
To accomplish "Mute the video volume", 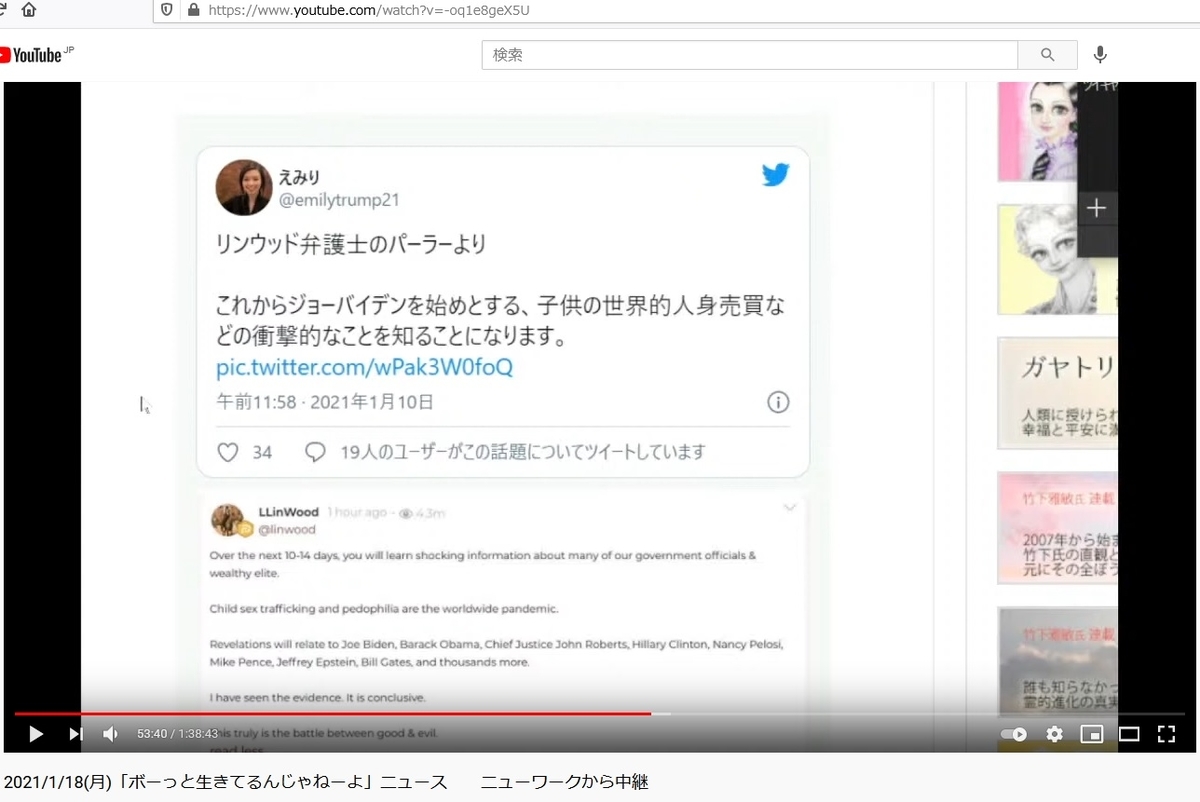I will [110, 734].
